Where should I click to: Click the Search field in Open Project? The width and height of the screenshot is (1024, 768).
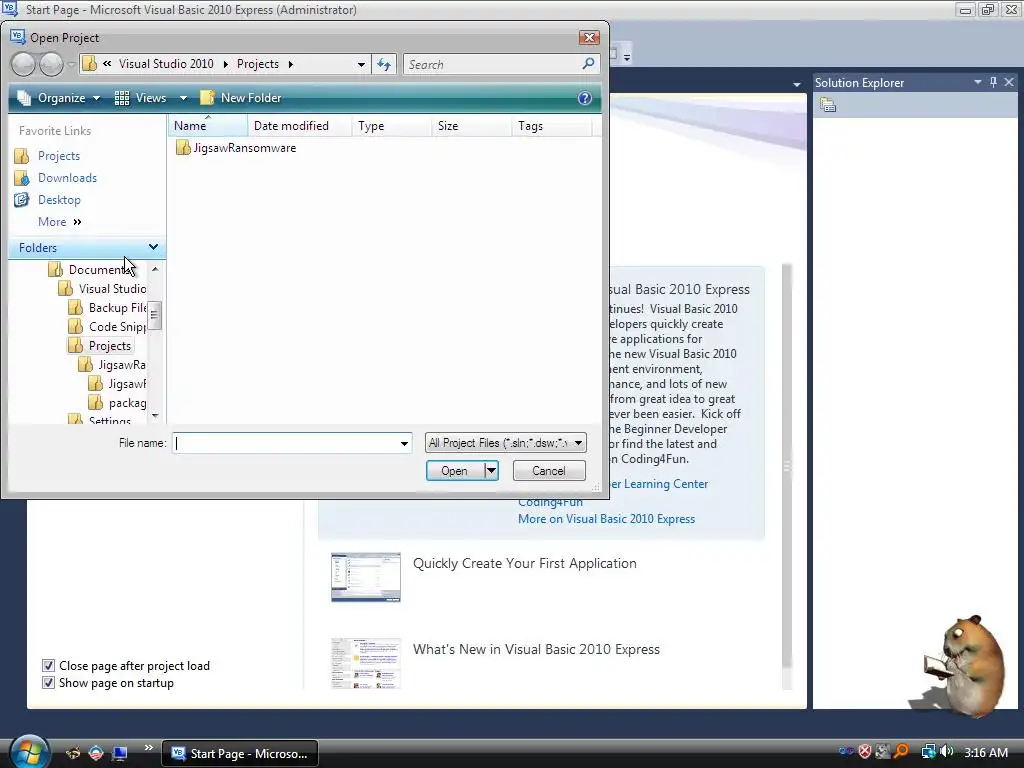(492, 64)
